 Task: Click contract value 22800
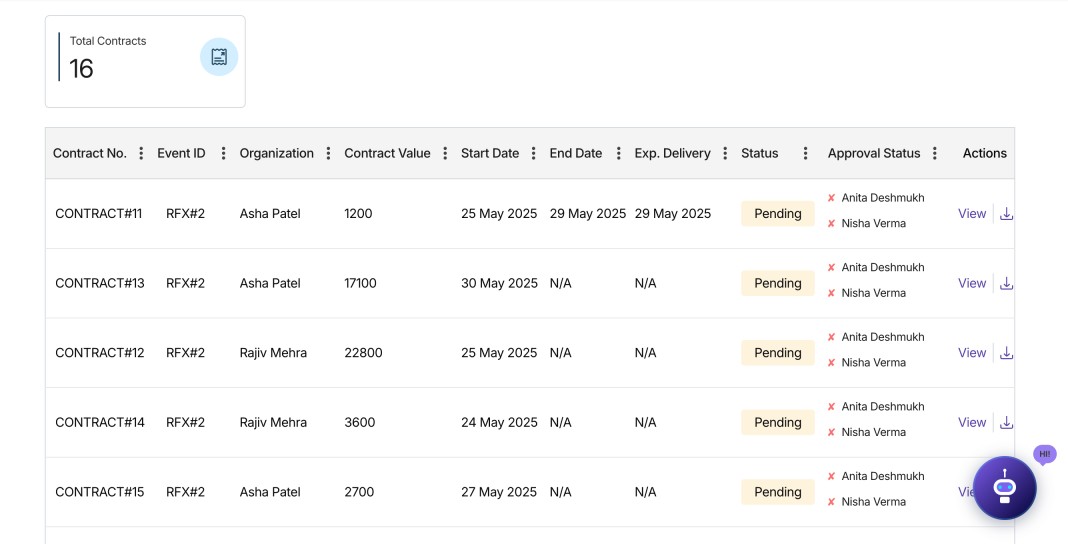(x=363, y=353)
